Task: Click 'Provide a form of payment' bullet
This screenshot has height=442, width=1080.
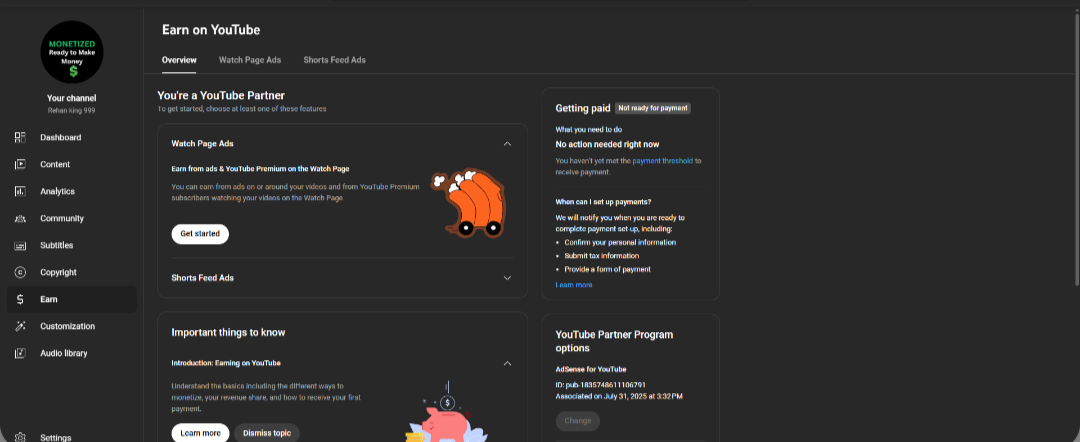Action: (608, 269)
